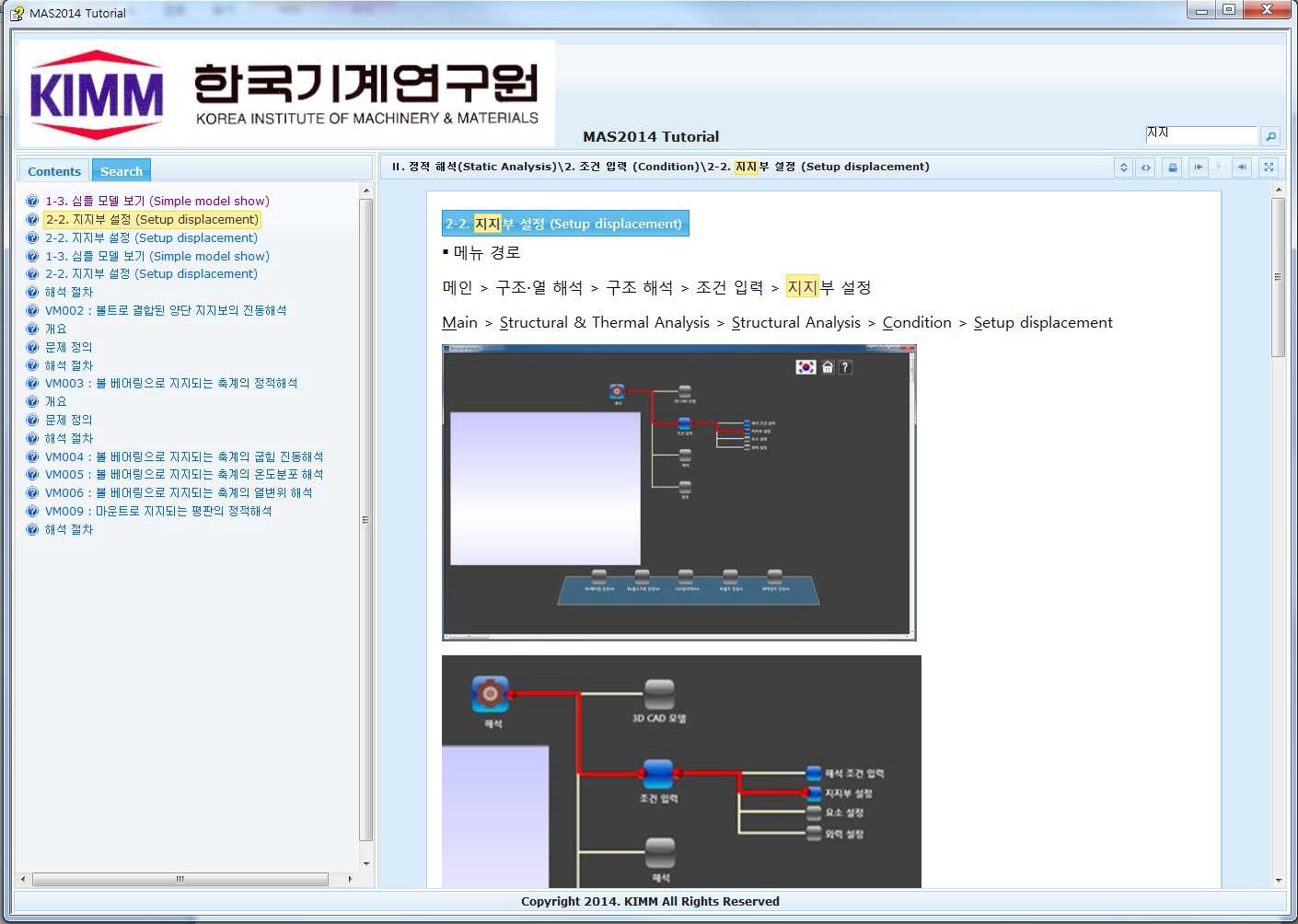Go to the next topic with the right-arrow icon
The width and height of the screenshot is (1298, 924).
pyautogui.click(x=1242, y=167)
